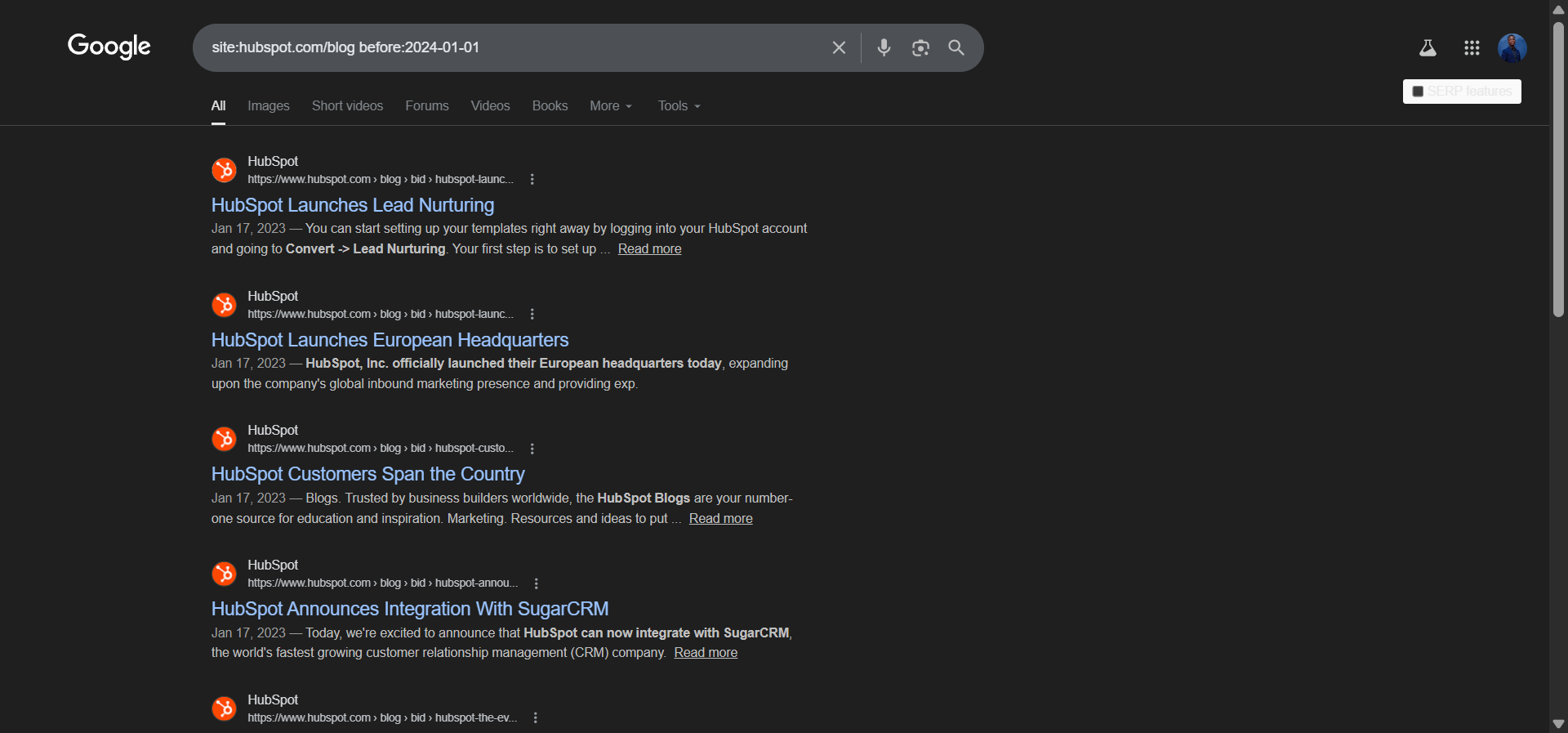Open the three-dot menu for the Lead Nurturing result
The image size is (1568, 733).
coord(532,179)
